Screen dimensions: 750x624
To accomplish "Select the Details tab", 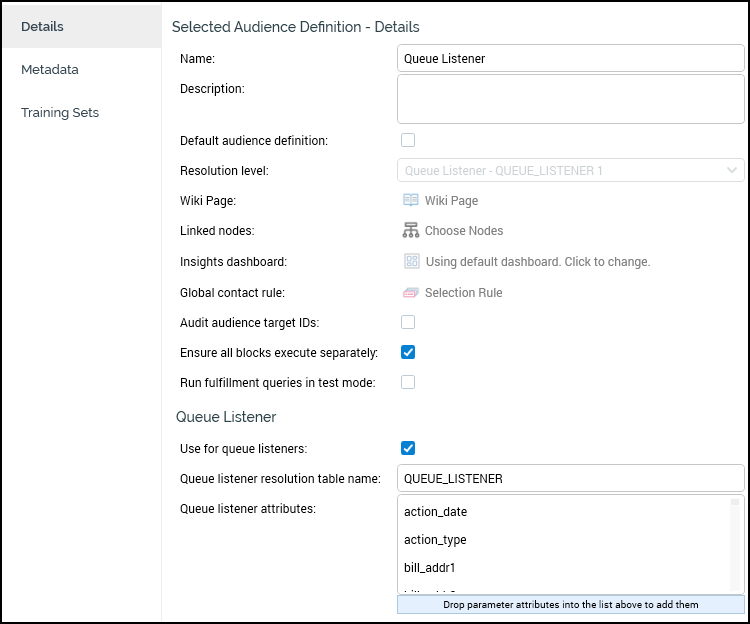I will [42, 27].
